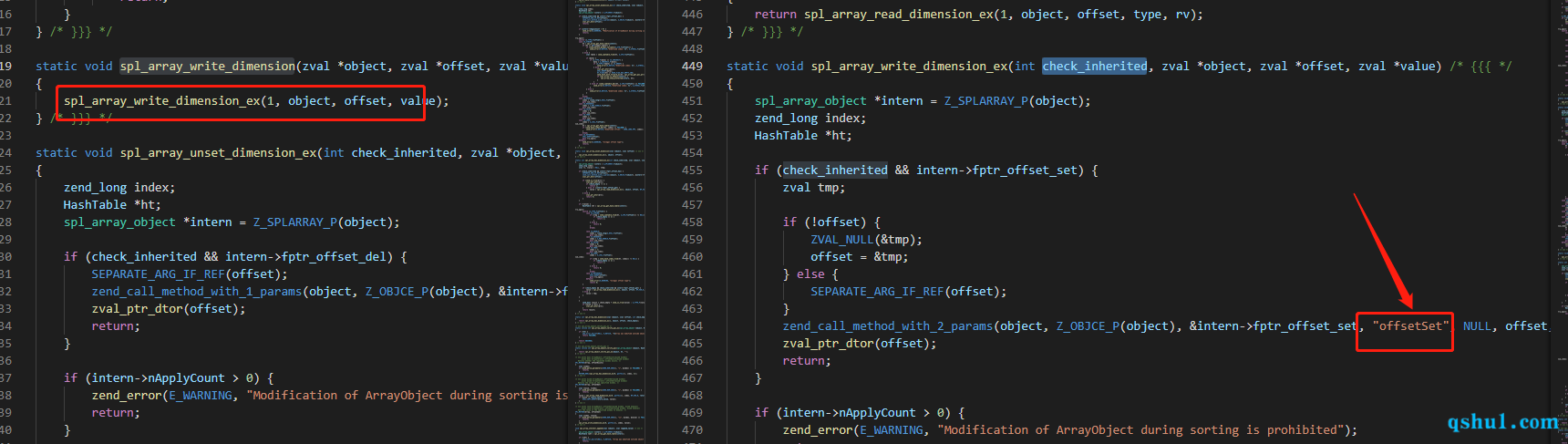This screenshot has width=1568, height=444.
Task: Click spl_array_write_dimension_ex function name on line 449
Action: pos(909,67)
